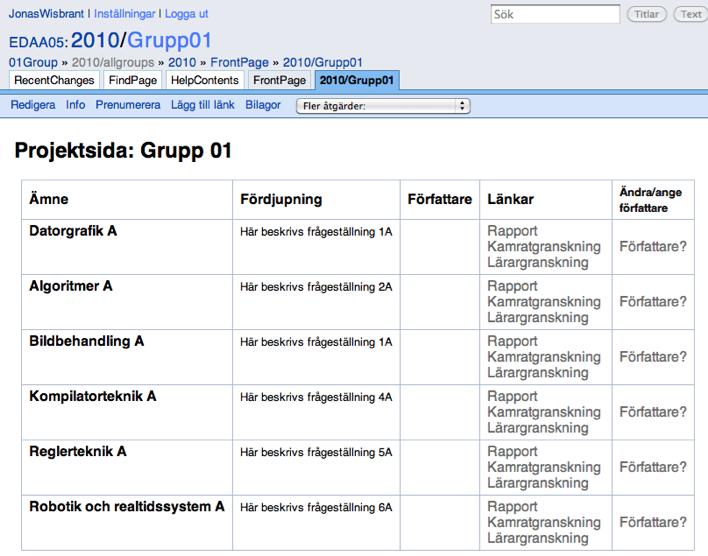Click the Sök search field
The image size is (708, 556).
point(555,14)
